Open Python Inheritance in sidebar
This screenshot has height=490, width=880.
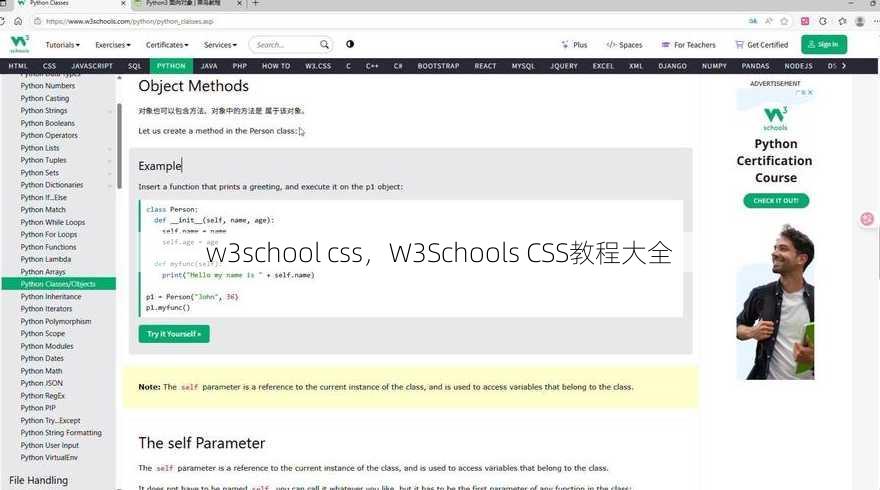(x=51, y=296)
